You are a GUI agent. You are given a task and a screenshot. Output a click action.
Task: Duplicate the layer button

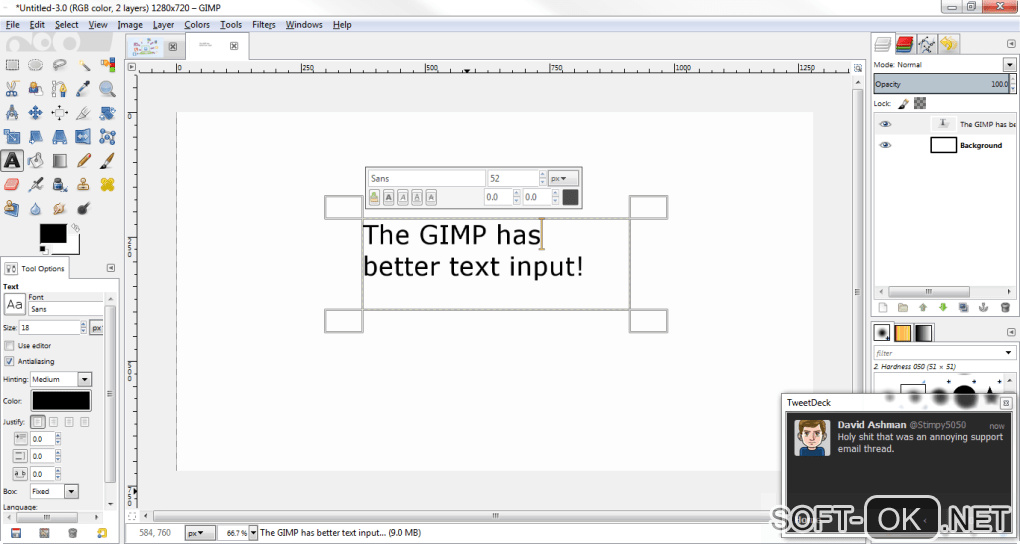963,307
